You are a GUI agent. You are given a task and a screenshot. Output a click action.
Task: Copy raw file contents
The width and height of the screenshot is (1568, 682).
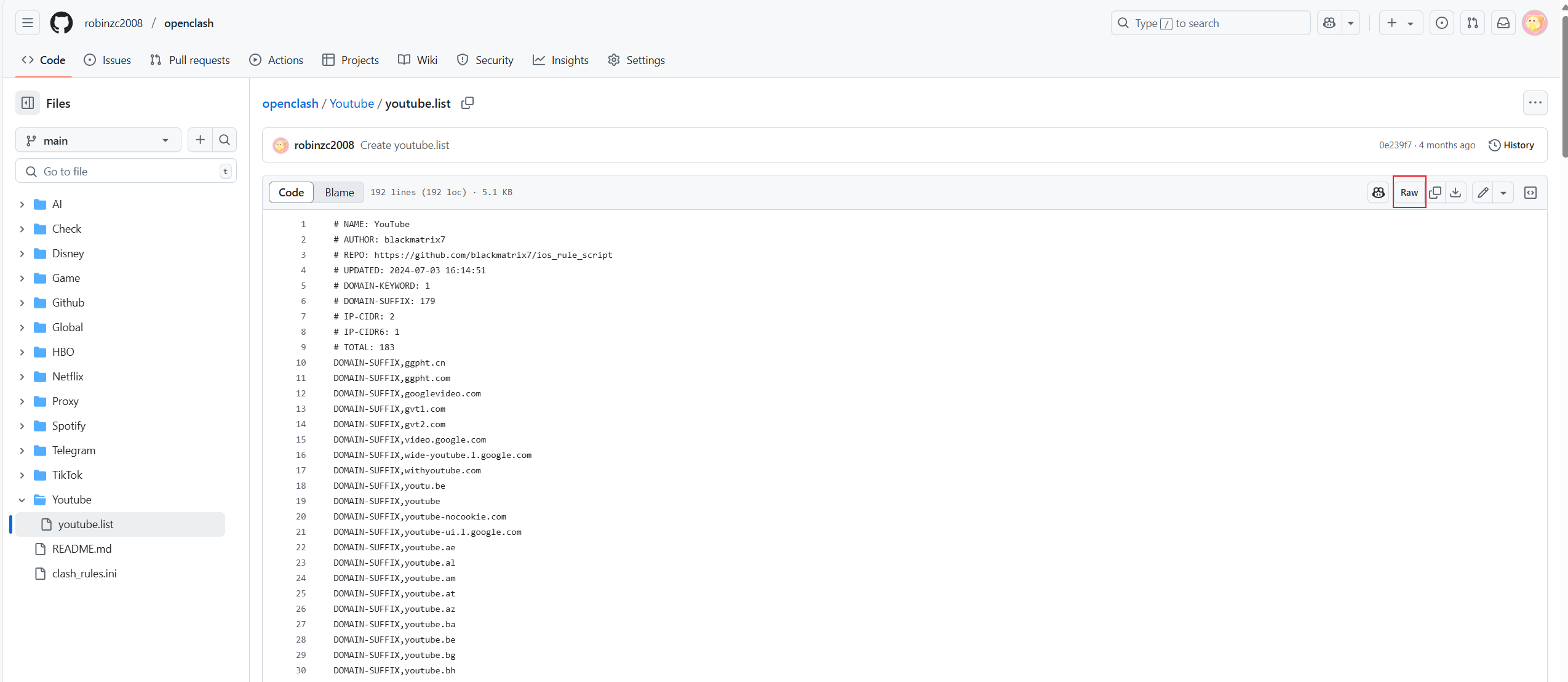[1435, 193]
